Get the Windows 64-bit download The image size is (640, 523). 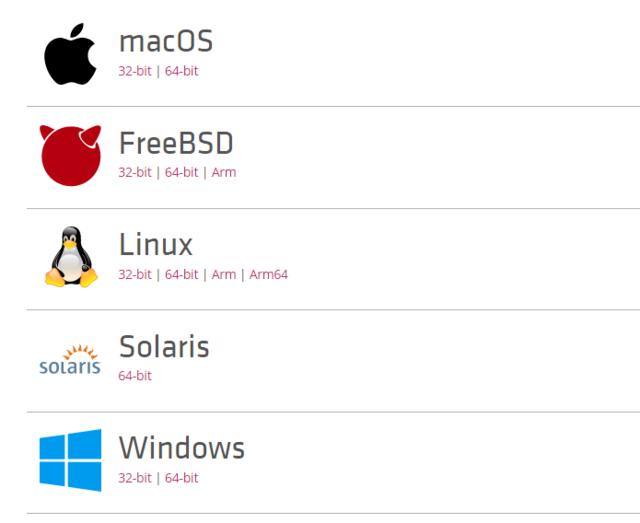pyautogui.click(x=181, y=478)
